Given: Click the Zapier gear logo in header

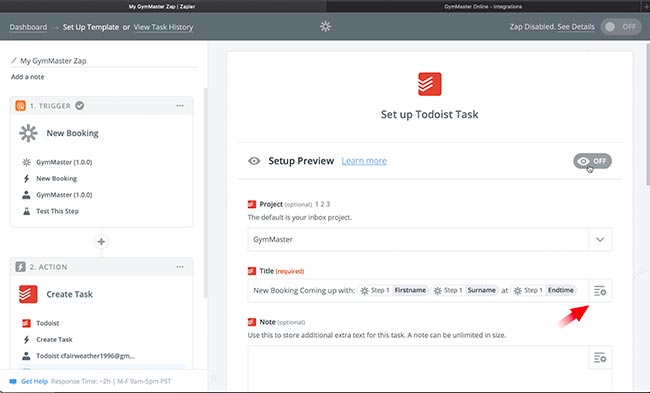Looking at the screenshot, I should 325,27.
